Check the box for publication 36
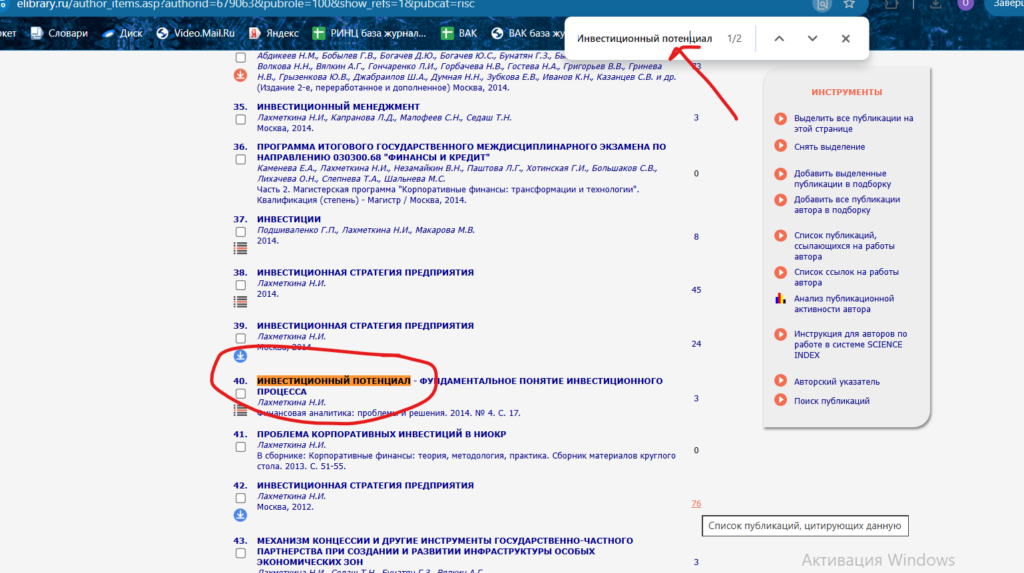 pos(240,159)
